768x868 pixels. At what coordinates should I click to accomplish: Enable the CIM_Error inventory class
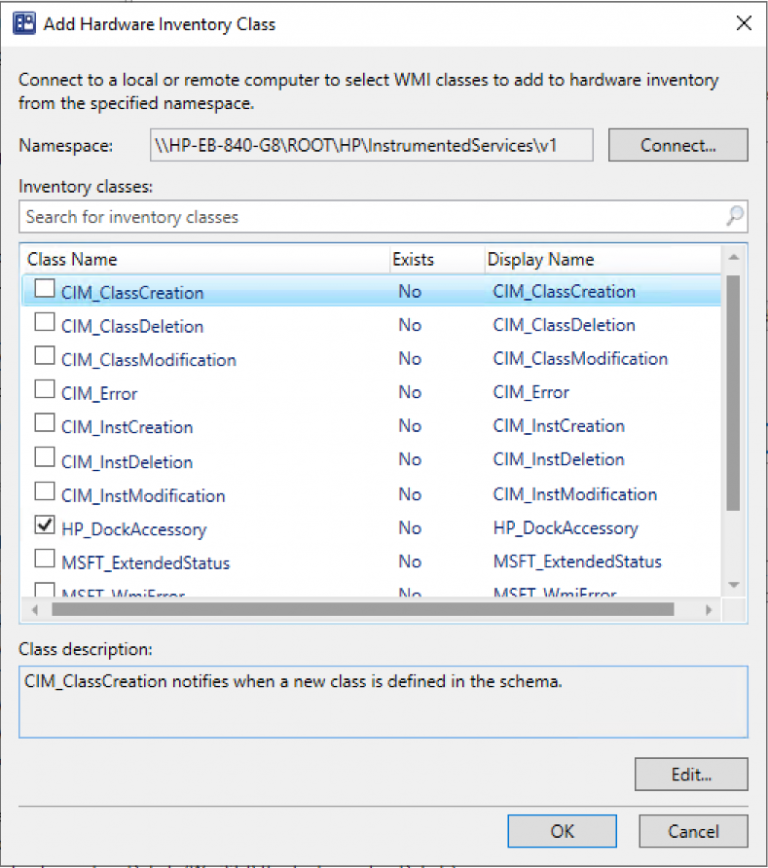[44, 389]
